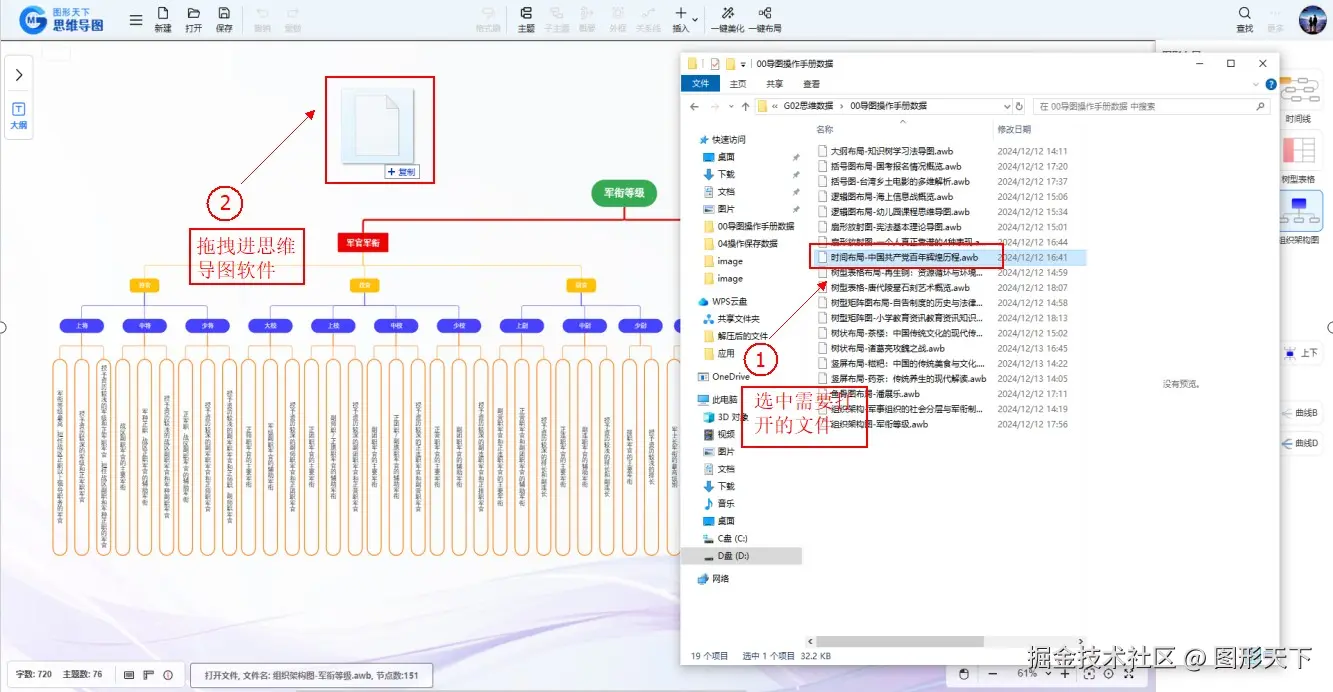The image size is (1333, 692).
Task: Select 00导图操作手册数据 folder in navigation pane
Action: pyautogui.click(x=756, y=226)
